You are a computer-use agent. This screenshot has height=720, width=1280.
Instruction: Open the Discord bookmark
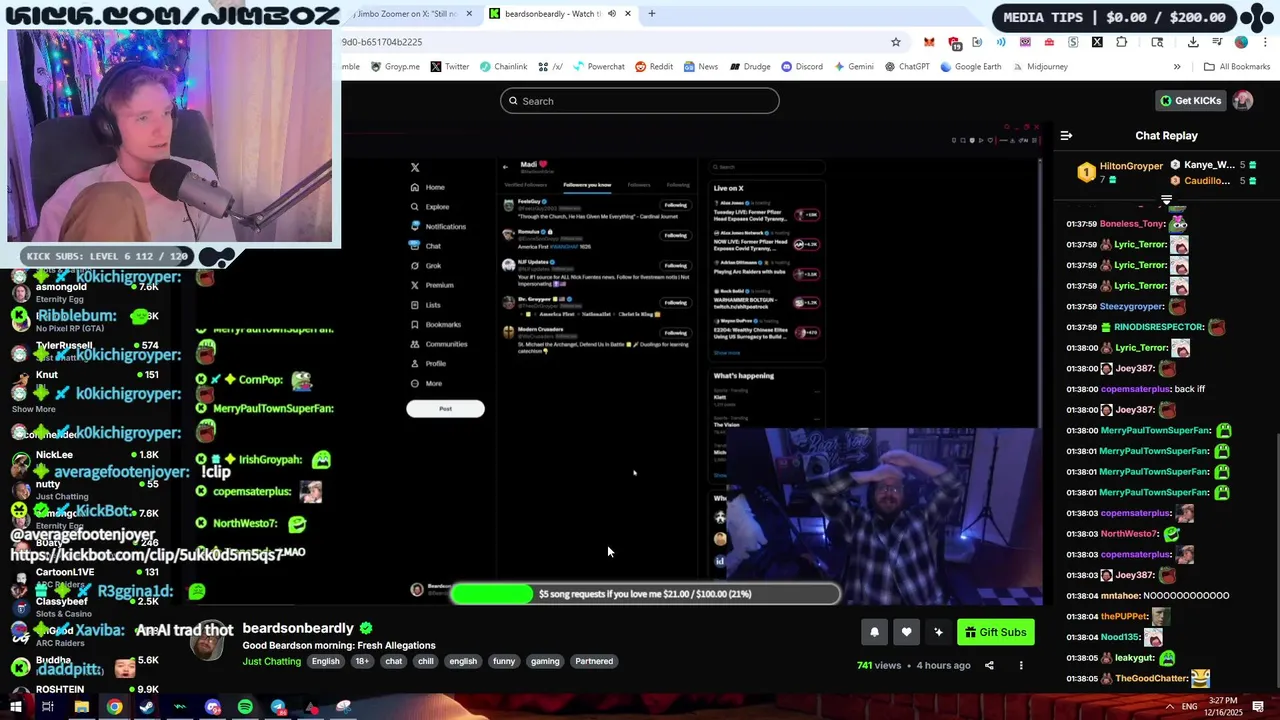[802, 67]
